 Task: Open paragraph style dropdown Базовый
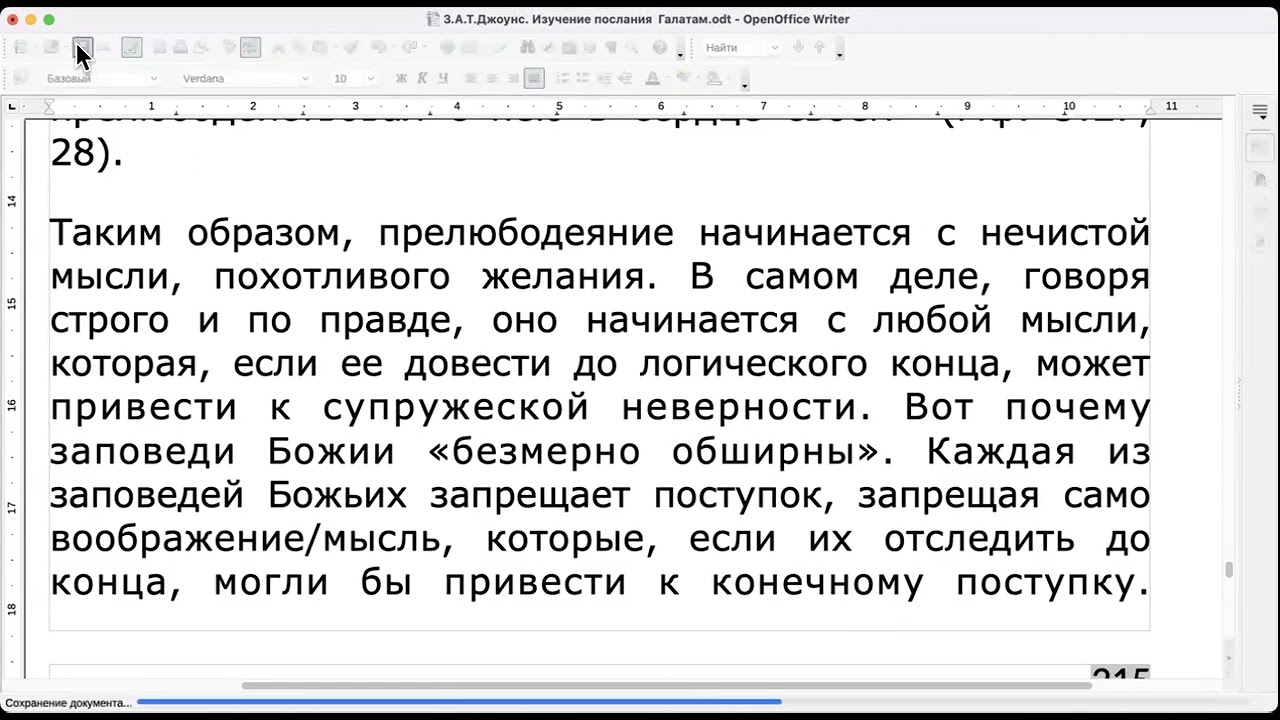coord(153,78)
